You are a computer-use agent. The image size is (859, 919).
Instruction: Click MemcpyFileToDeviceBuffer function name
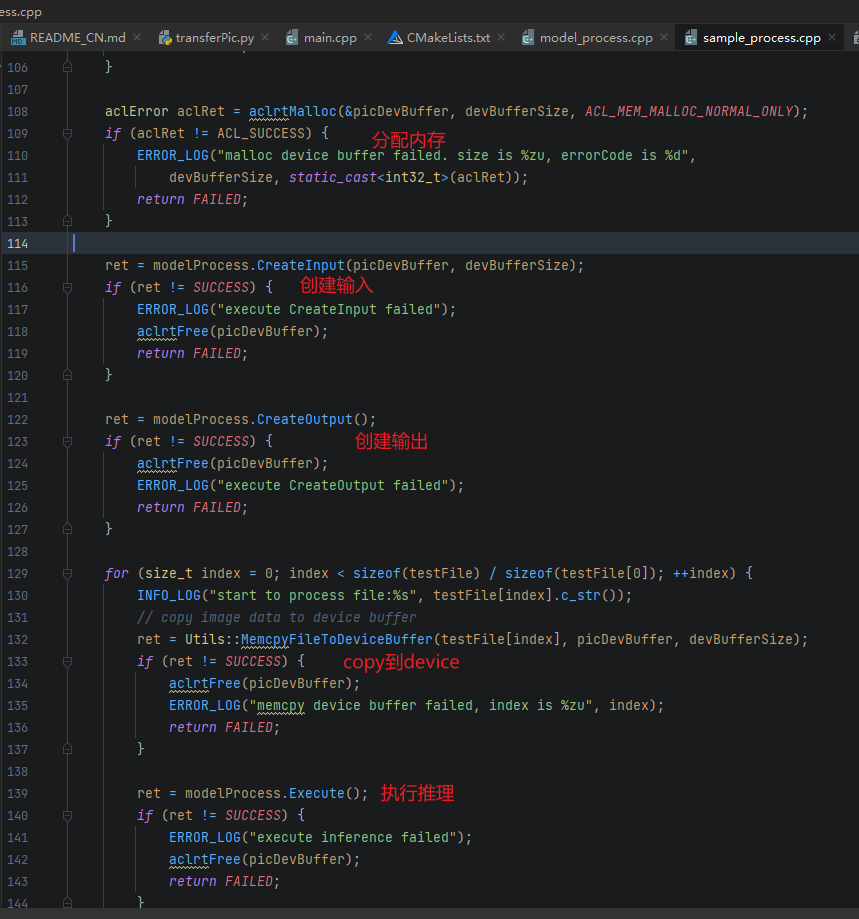point(336,639)
